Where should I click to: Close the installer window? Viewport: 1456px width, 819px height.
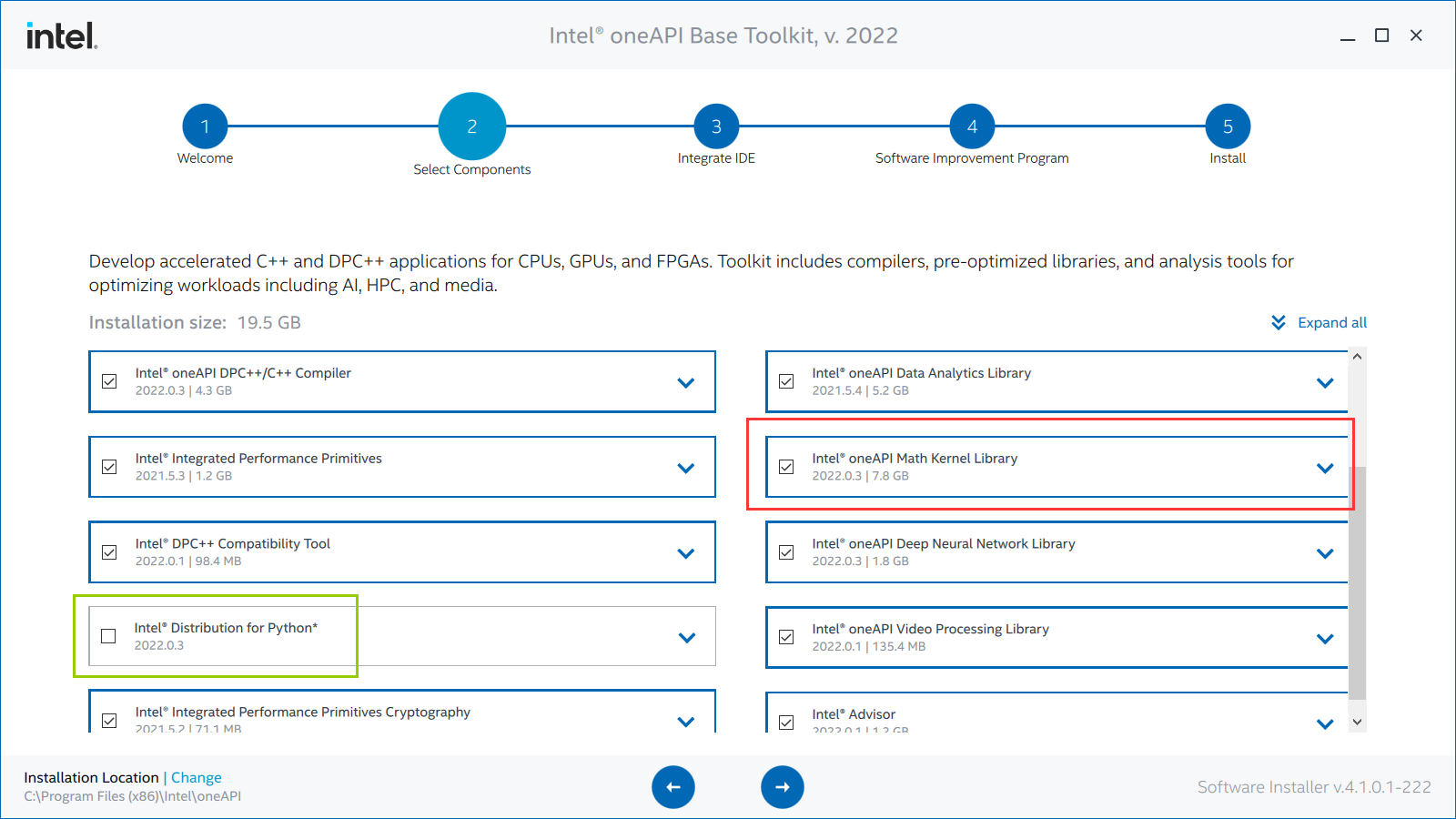click(x=1416, y=35)
